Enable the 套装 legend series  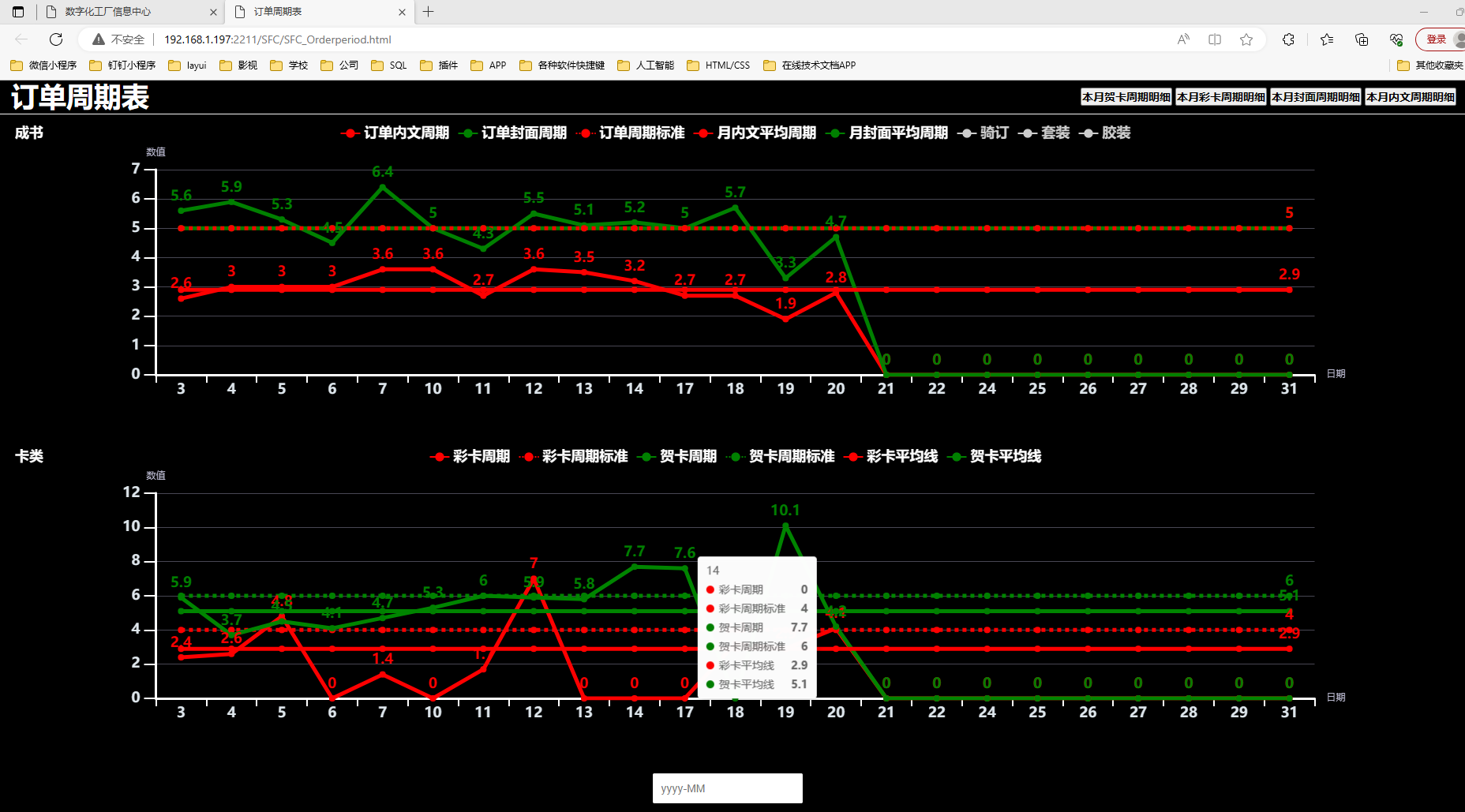tap(1043, 133)
